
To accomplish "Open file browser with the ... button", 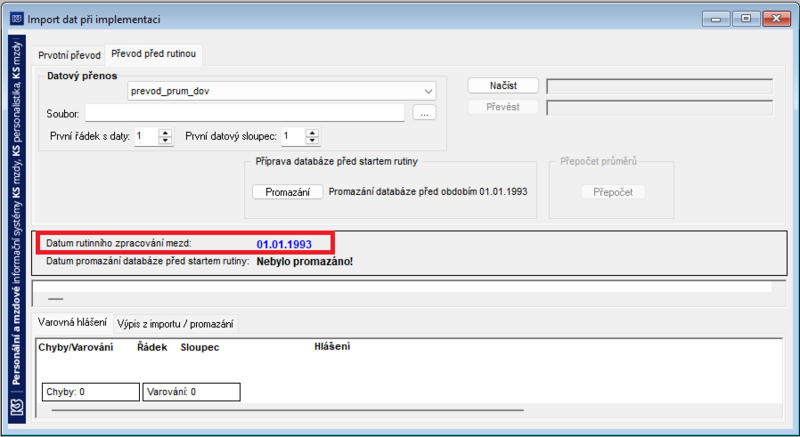I will [x=424, y=113].
